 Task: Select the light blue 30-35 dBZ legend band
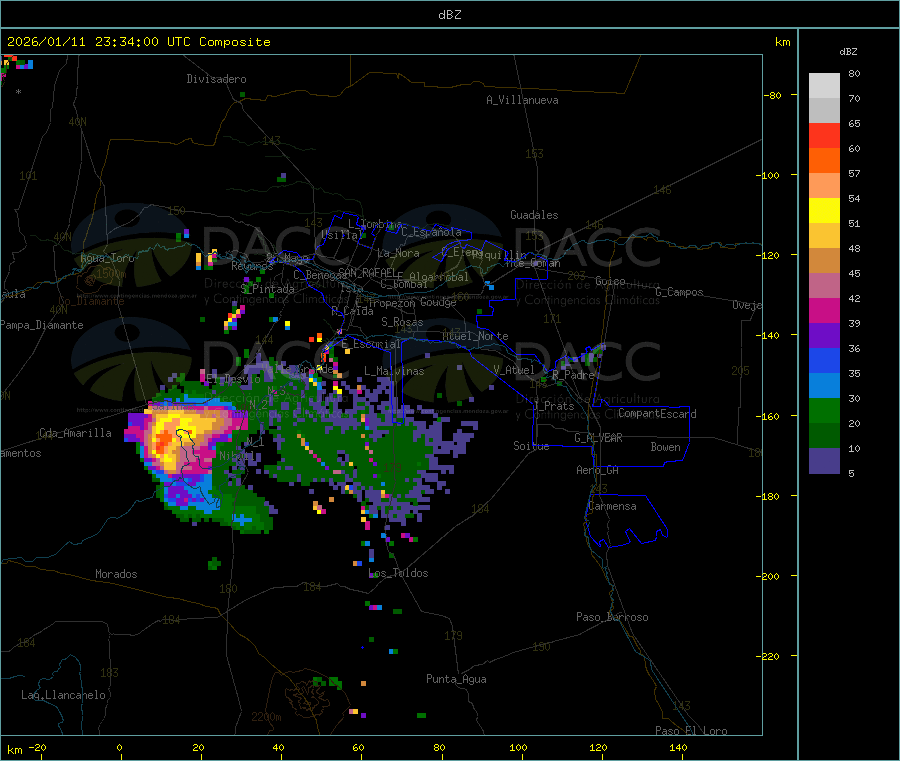824,386
